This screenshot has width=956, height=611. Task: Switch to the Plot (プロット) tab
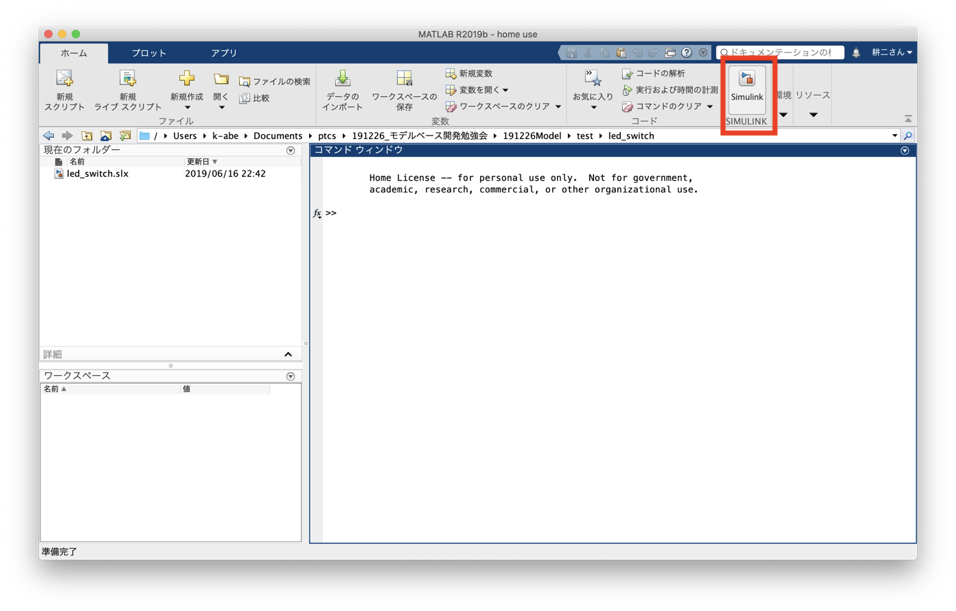click(149, 53)
